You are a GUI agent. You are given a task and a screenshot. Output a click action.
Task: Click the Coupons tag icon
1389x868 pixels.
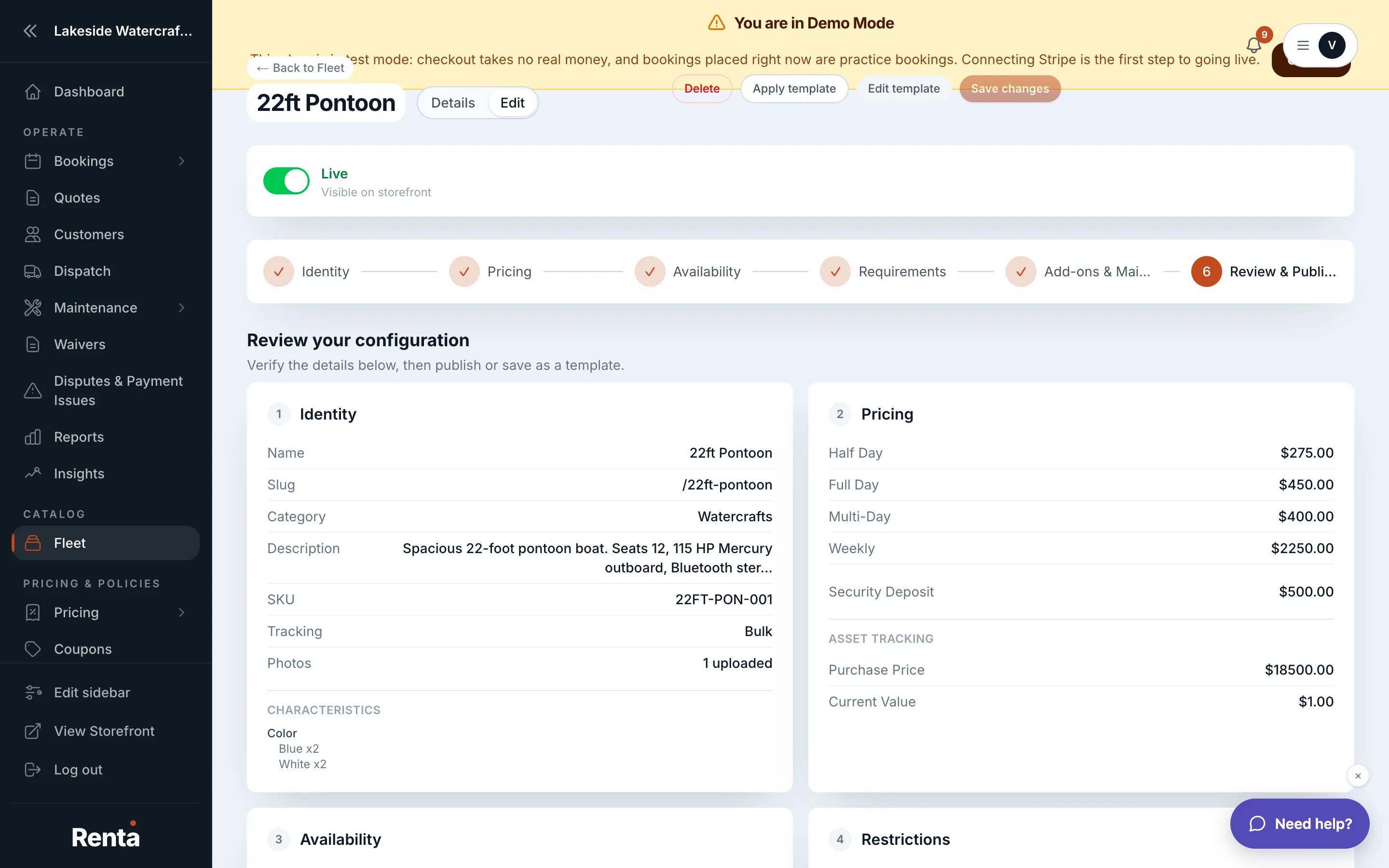click(33, 649)
